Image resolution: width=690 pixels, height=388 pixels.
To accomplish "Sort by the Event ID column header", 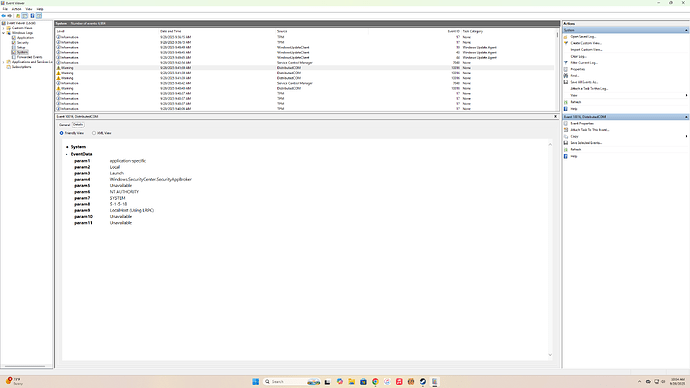I will (415, 31).
